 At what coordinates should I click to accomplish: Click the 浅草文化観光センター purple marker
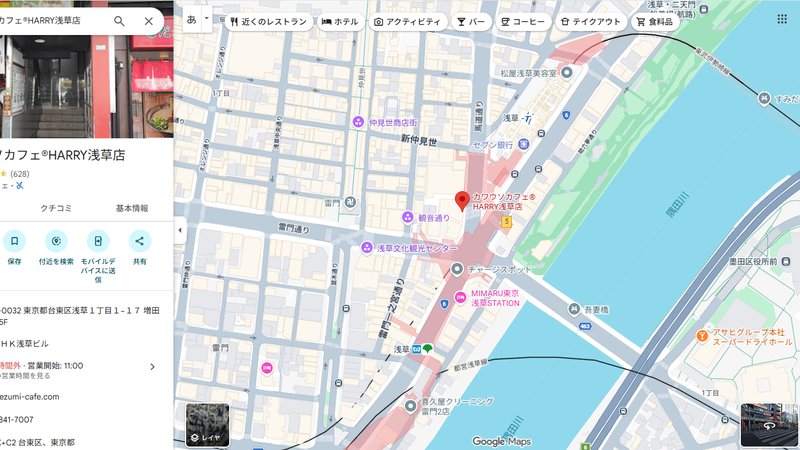pyautogui.click(x=367, y=248)
